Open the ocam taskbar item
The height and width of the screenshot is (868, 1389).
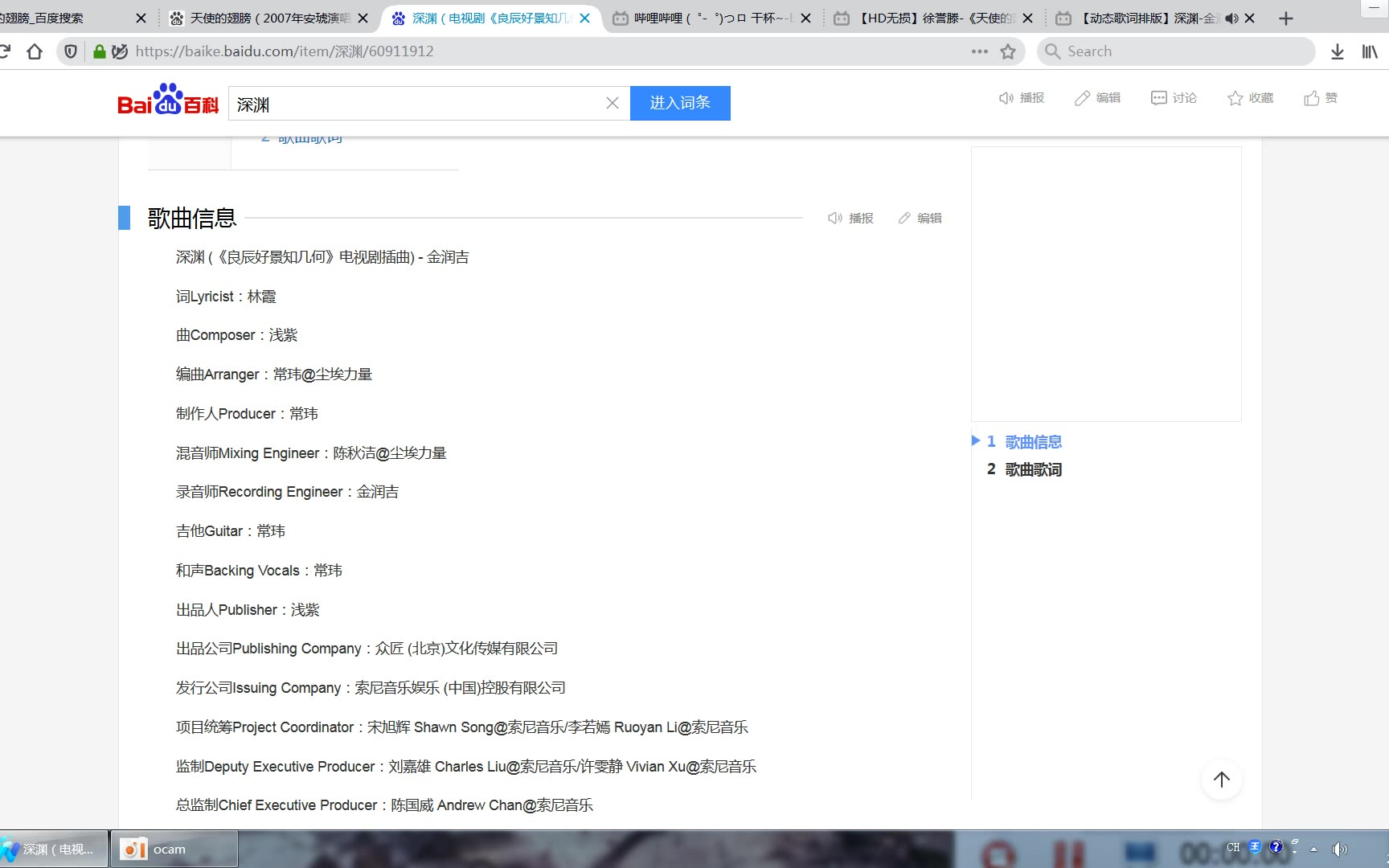174,850
